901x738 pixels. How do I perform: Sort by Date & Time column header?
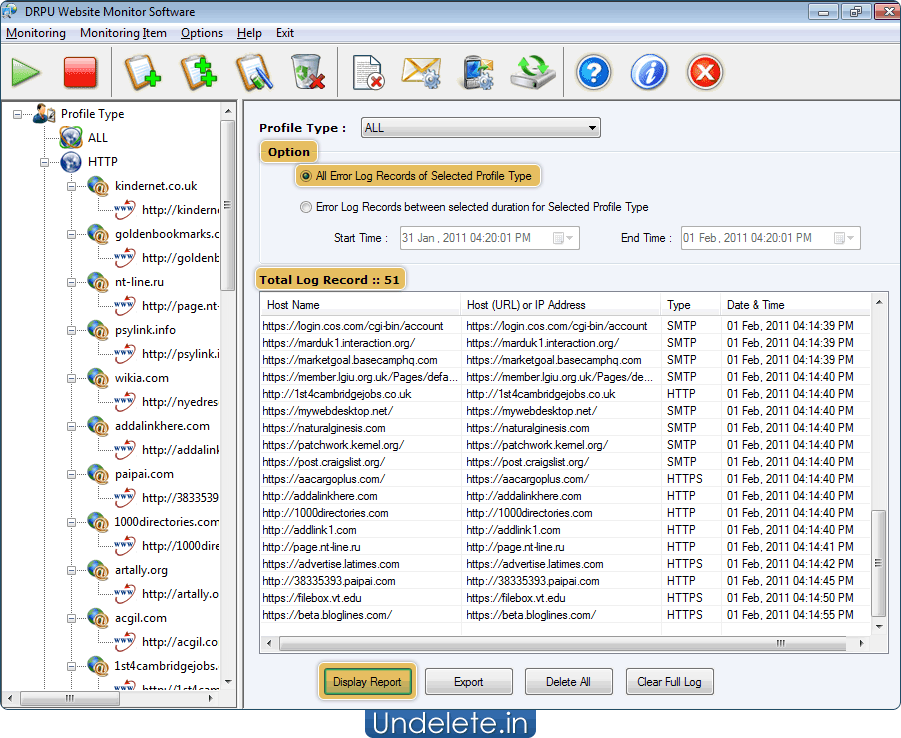coord(795,305)
